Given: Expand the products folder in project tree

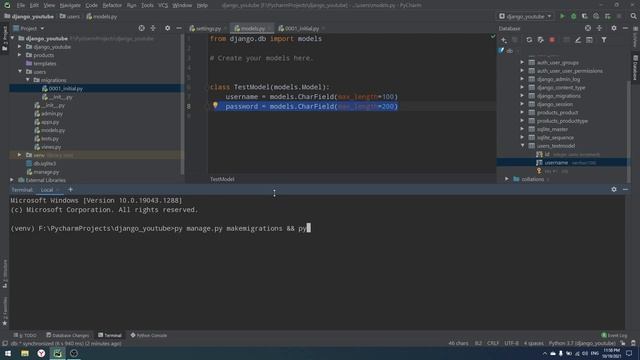Looking at the screenshot, I should (20, 55).
